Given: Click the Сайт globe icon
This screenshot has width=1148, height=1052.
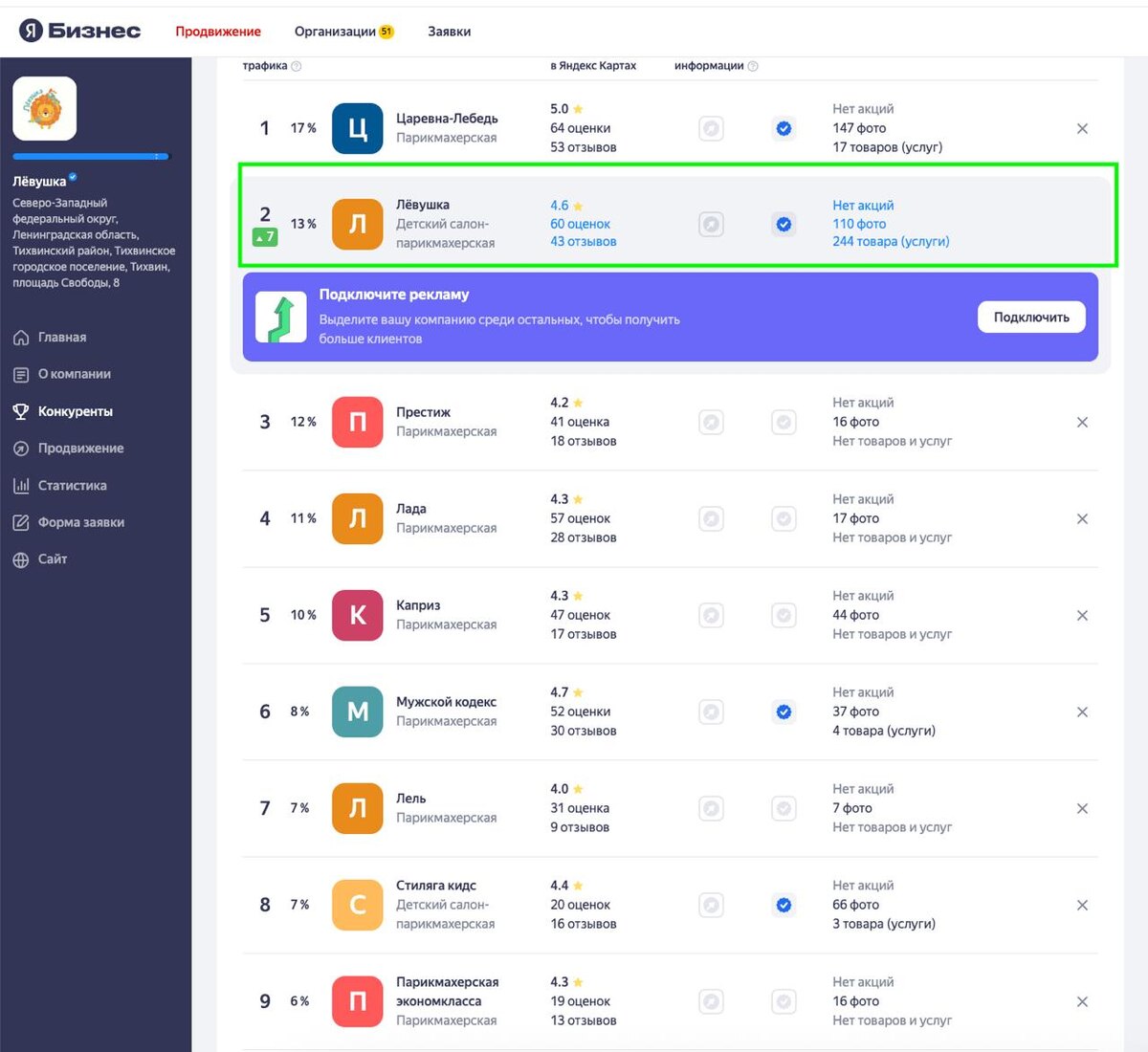Looking at the screenshot, I should pos(21,559).
